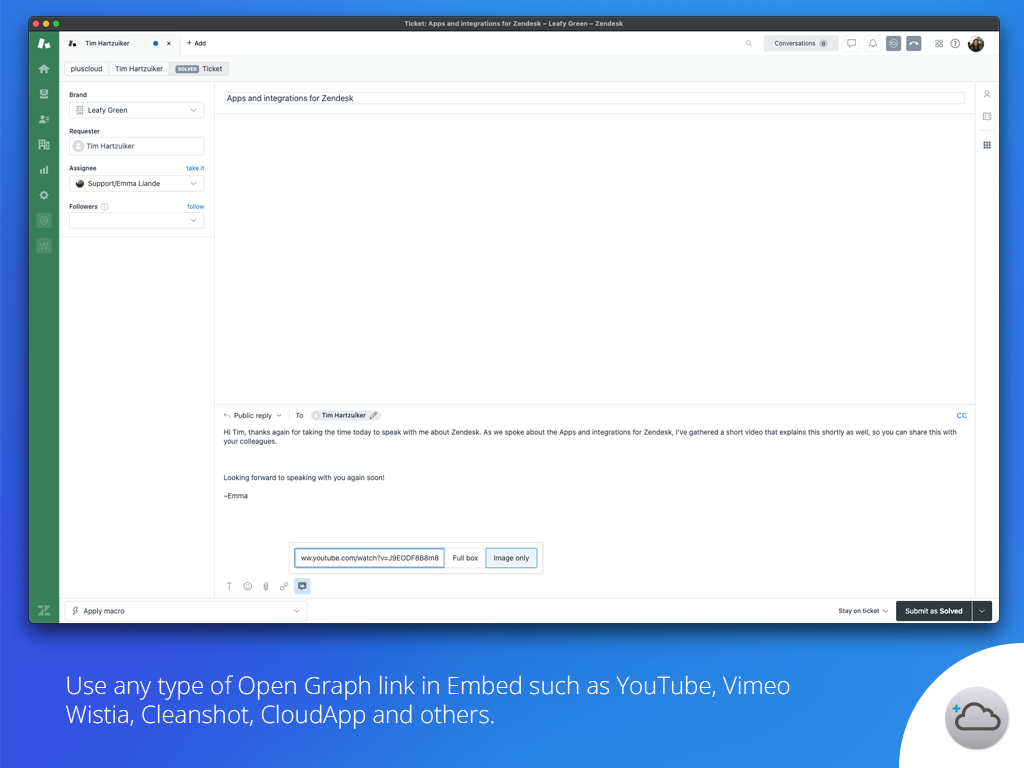Viewport: 1024px width, 768px height.
Task: Switch to the pluscloud tab
Action: tap(85, 68)
